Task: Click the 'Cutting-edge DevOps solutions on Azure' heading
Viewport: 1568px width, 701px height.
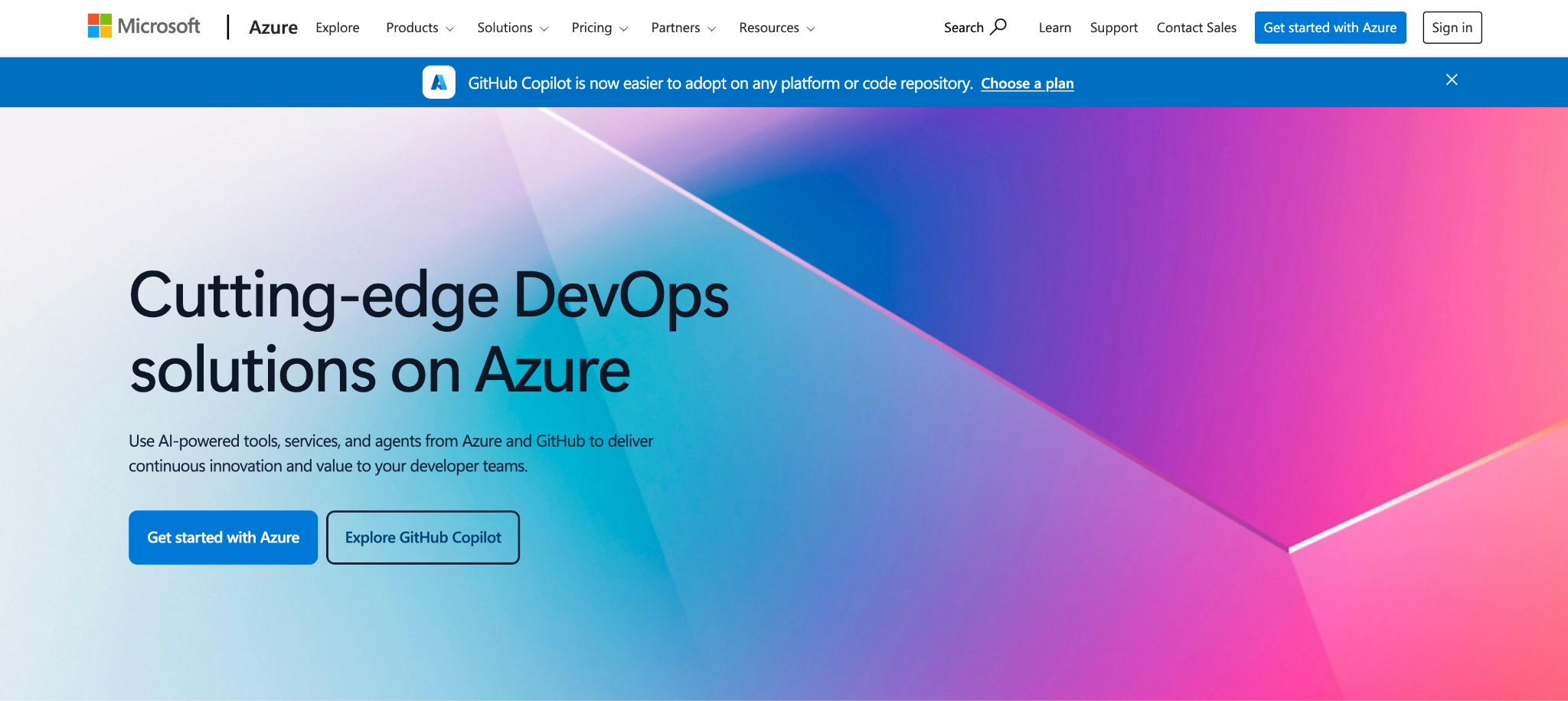Action: point(430,332)
